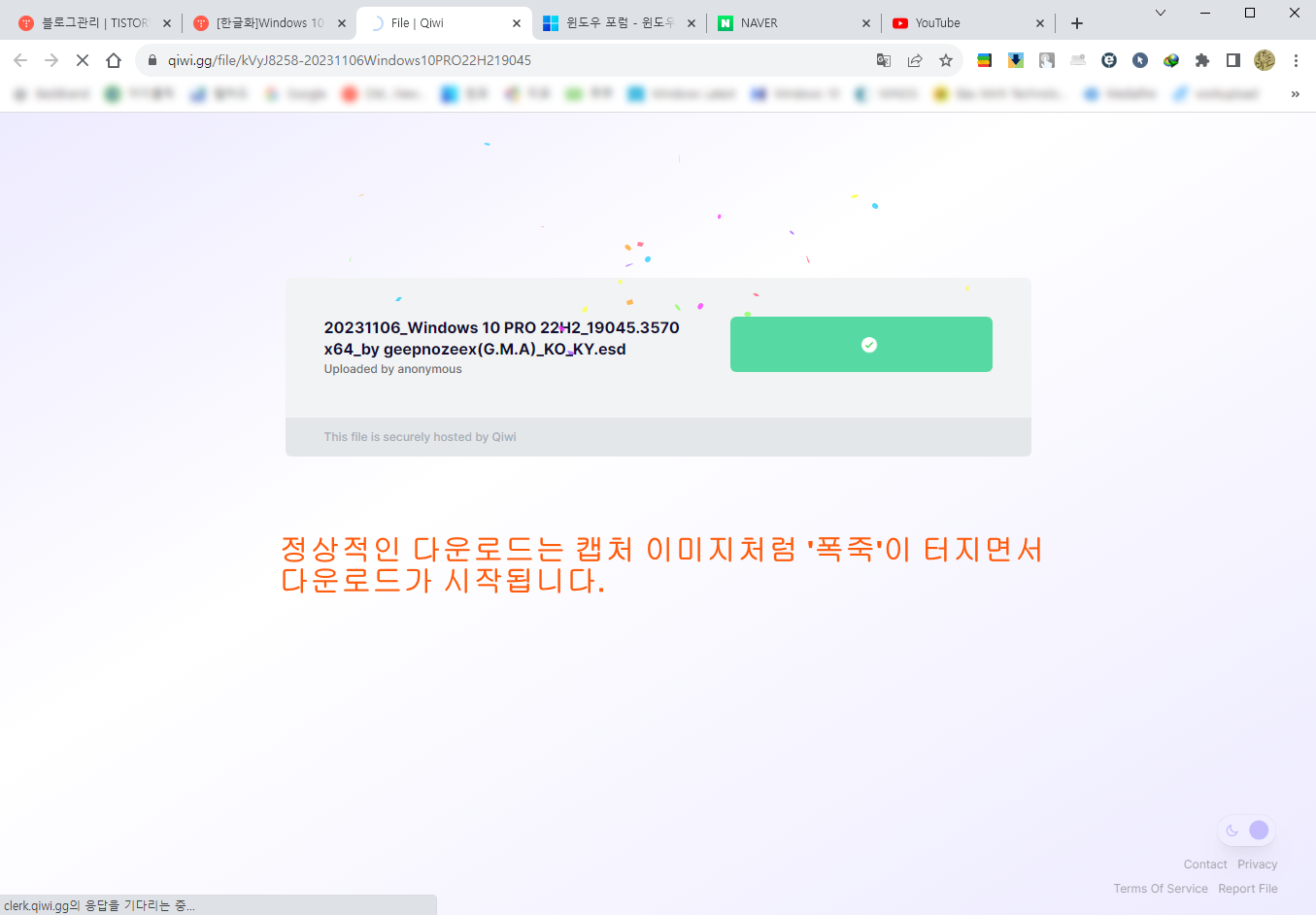Stop loading the page

tap(83, 60)
